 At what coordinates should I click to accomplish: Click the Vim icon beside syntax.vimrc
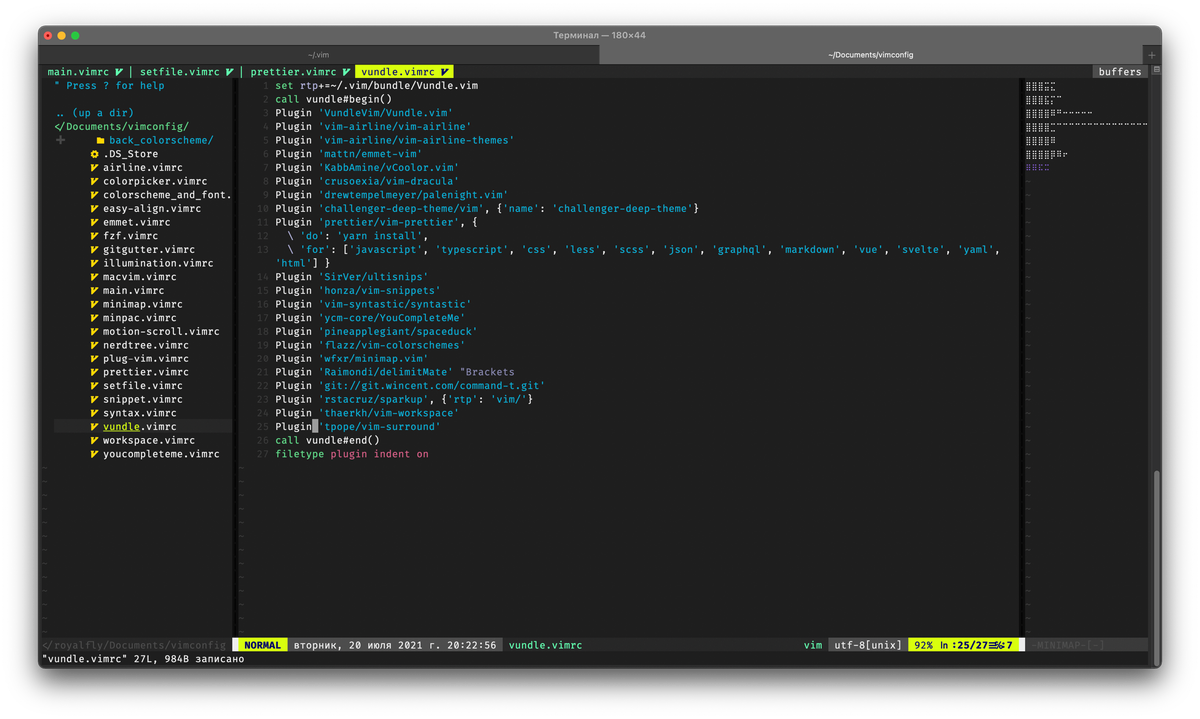pos(95,413)
